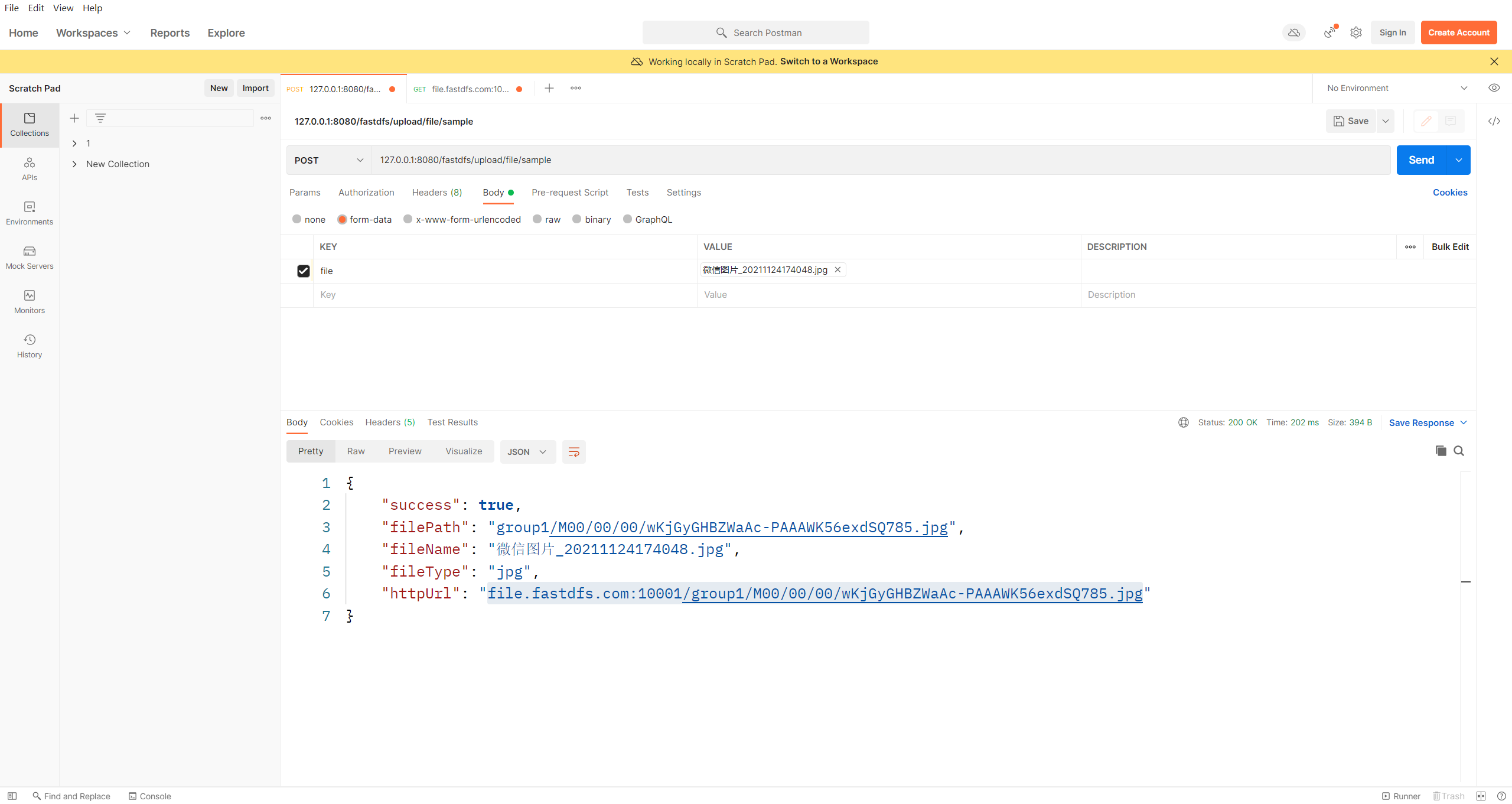Image resolution: width=1512 pixels, height=804 pixels.
Task: Select the raw body type radio
Action: [537, 219]
